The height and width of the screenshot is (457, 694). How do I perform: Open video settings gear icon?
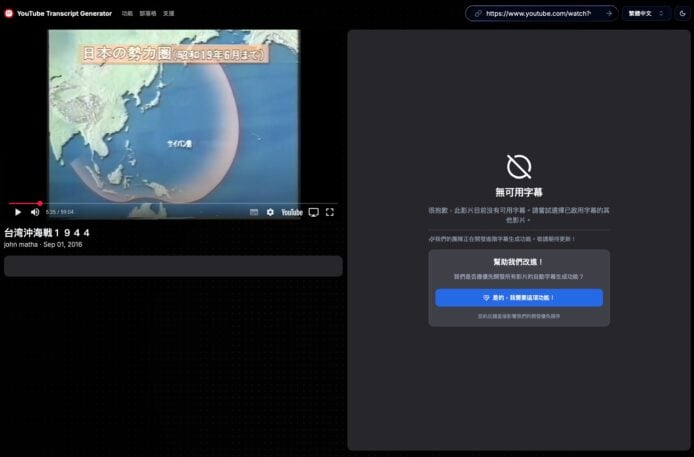(x=270, y=212)
